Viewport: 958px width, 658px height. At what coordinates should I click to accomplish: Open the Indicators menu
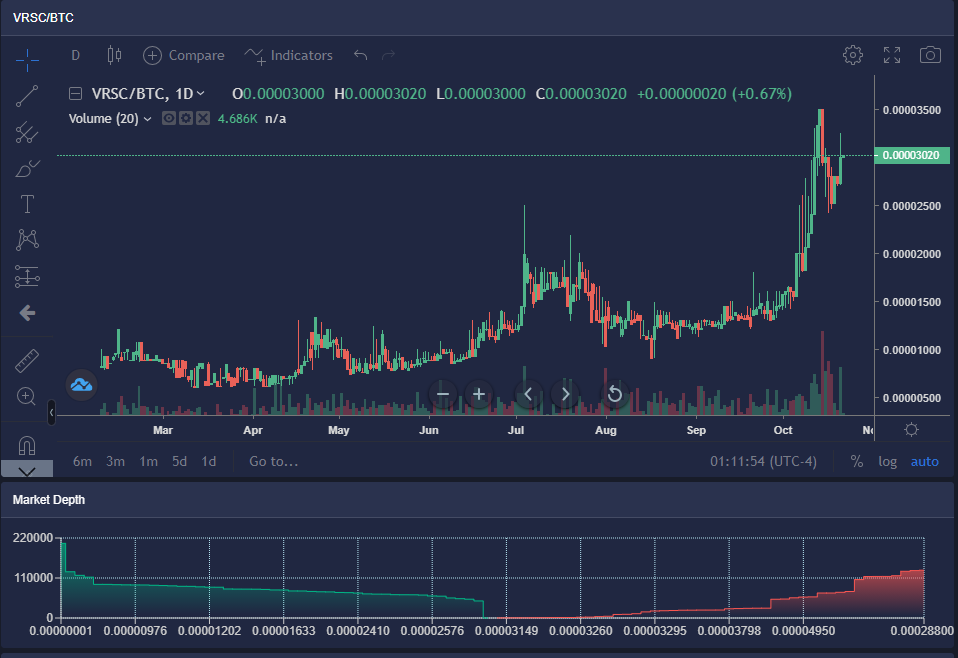pyautogui.click(x=288, y=56)
